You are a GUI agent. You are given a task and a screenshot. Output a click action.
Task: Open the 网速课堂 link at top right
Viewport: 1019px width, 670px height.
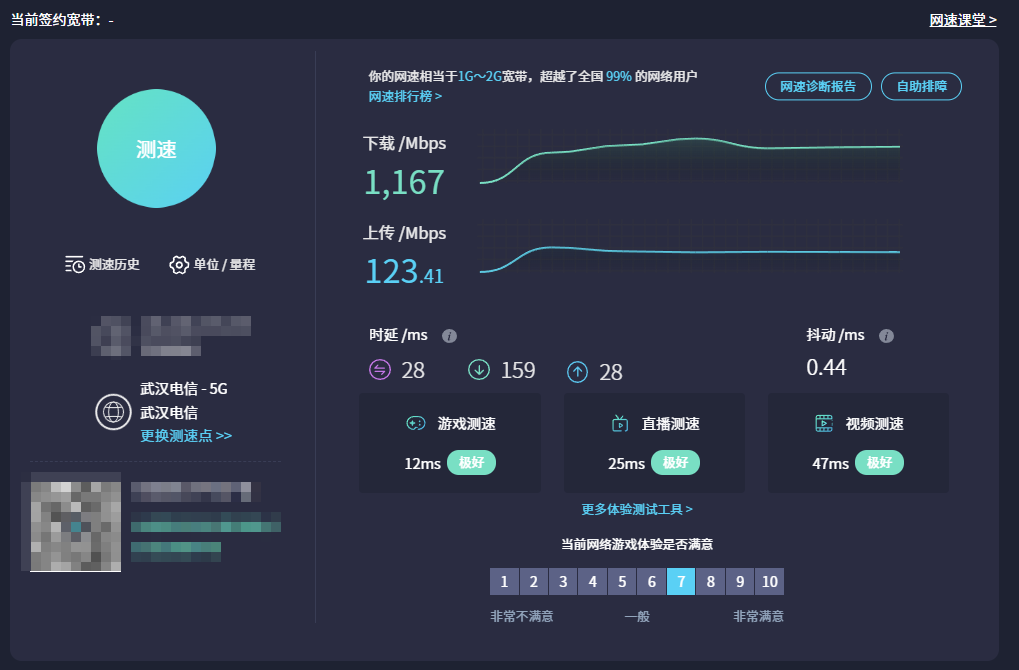(x=963, y=20)
